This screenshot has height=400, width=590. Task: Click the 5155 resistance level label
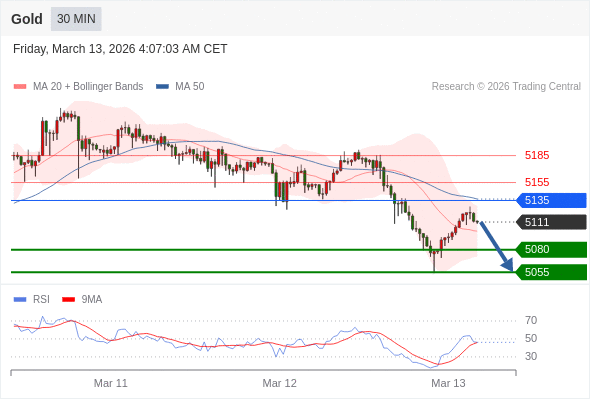click(x=537, y=183)
